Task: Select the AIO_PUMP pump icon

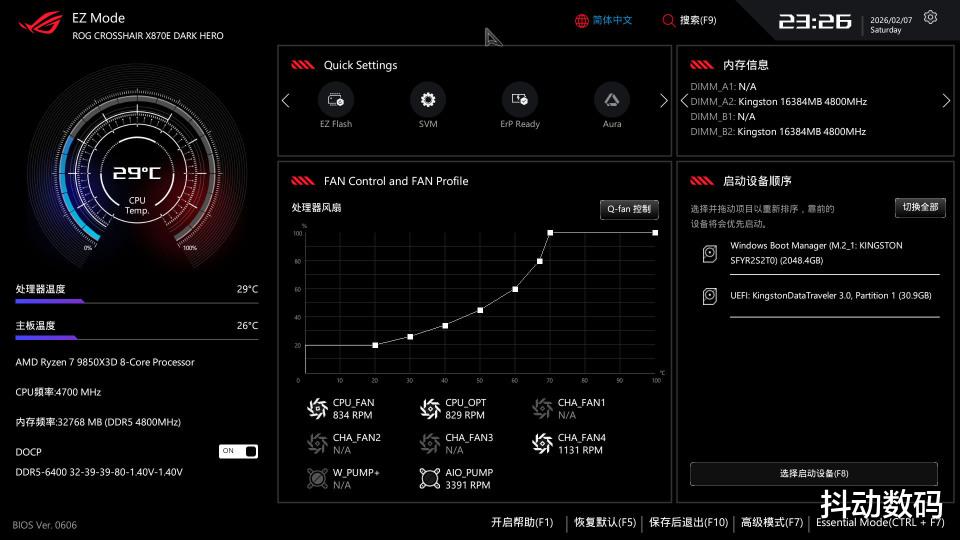Action: [x=430, y=478]
